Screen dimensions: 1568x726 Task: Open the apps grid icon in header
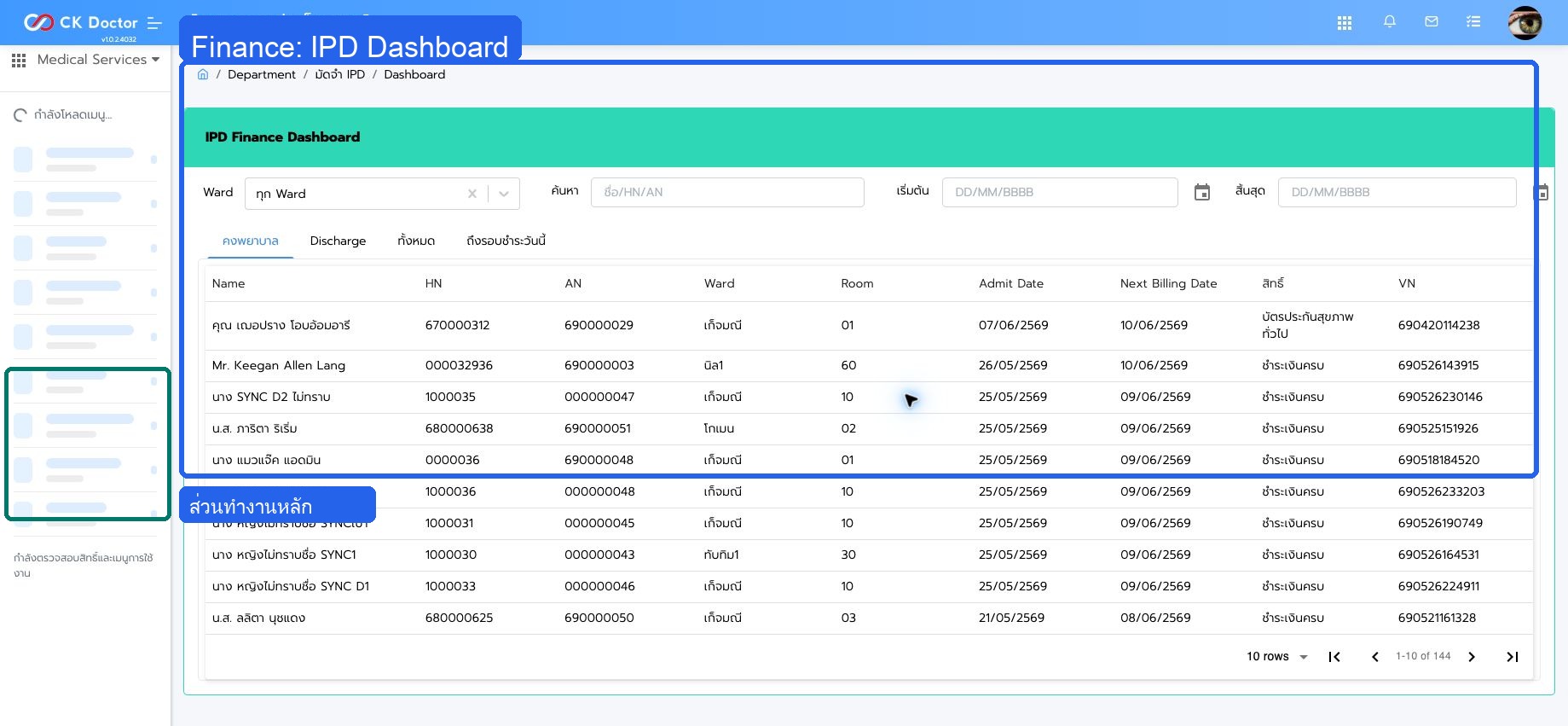point(1345,23)
